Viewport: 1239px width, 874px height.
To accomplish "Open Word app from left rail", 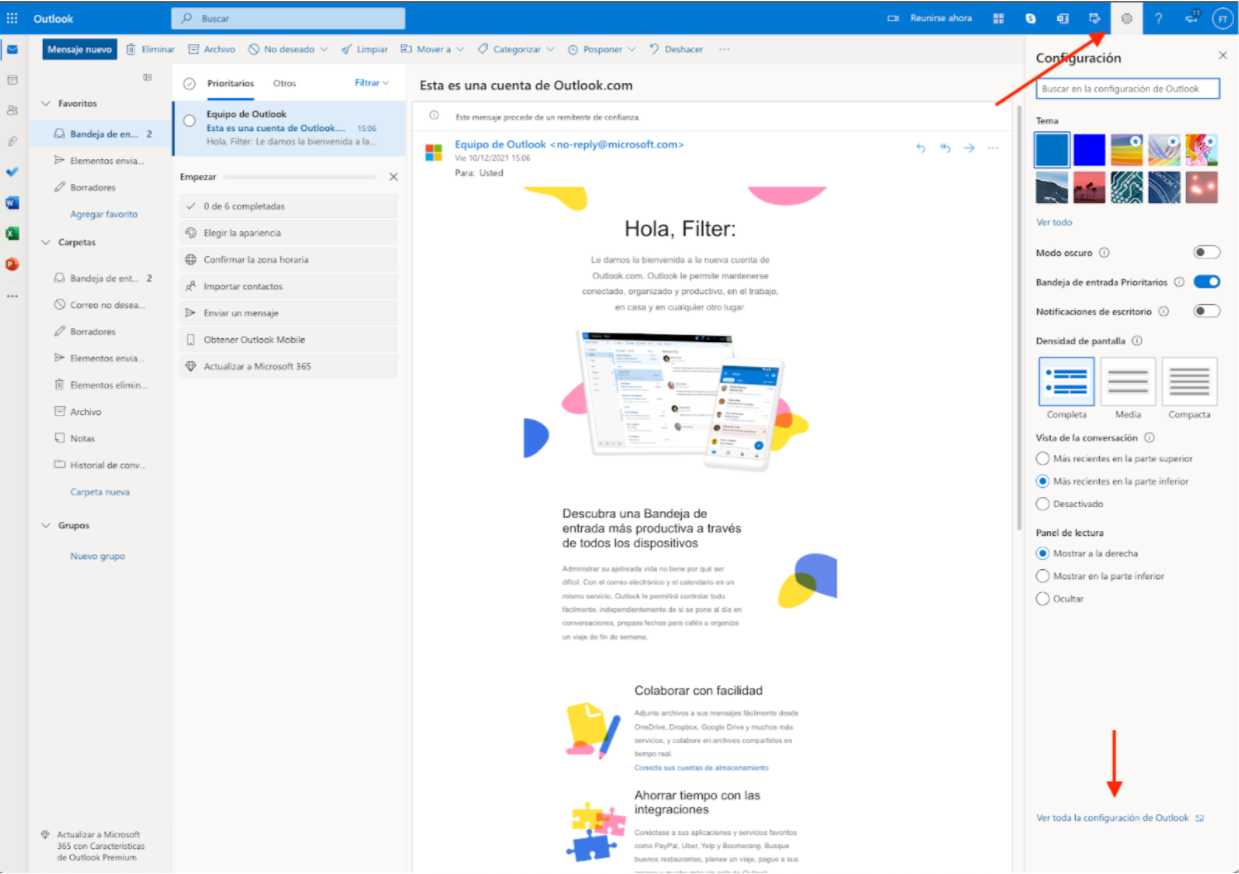I will tap(12, 202).
